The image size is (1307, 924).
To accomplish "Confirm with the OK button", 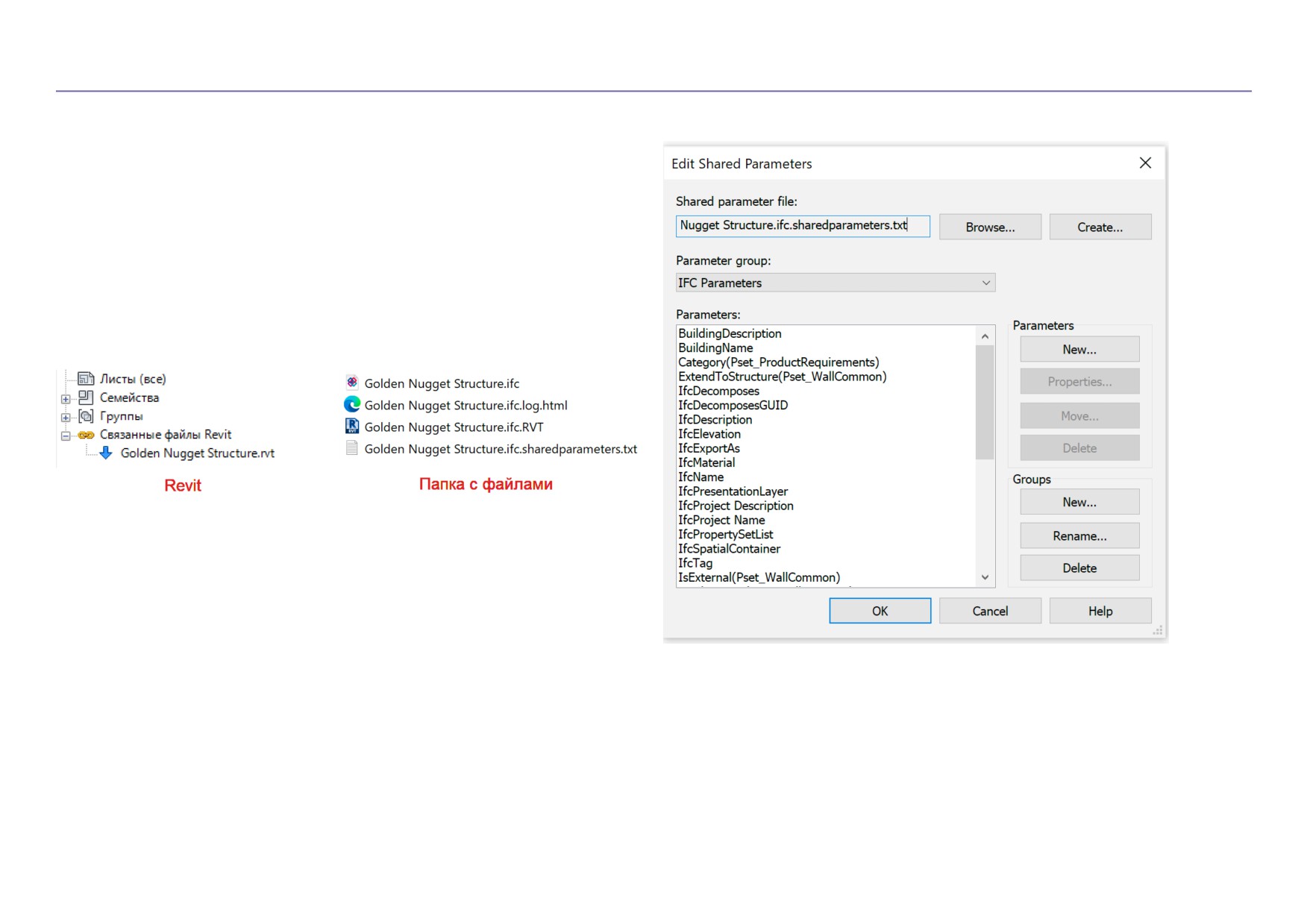I will click(880, 611).
